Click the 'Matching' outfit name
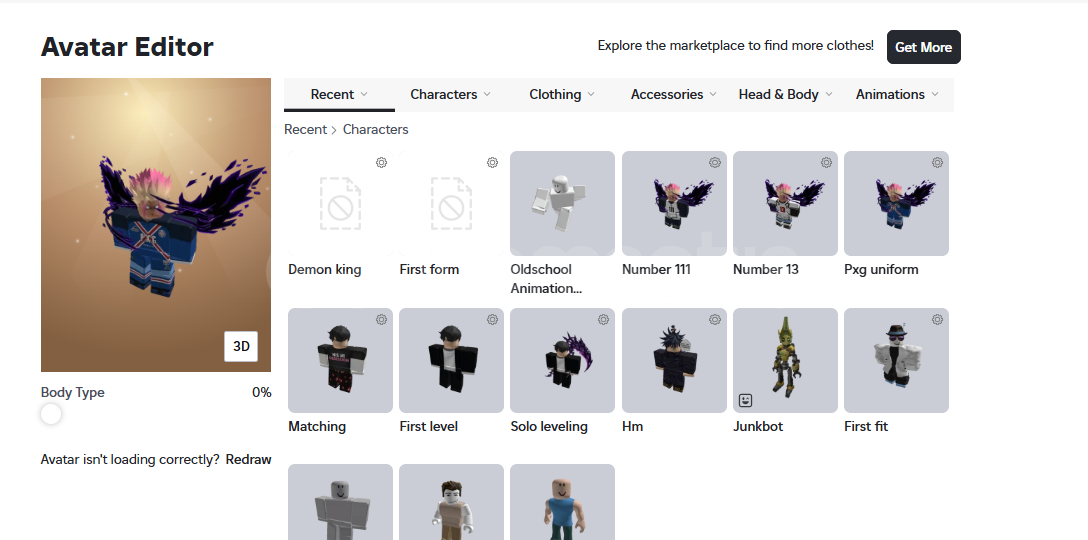 coord(317,427)
